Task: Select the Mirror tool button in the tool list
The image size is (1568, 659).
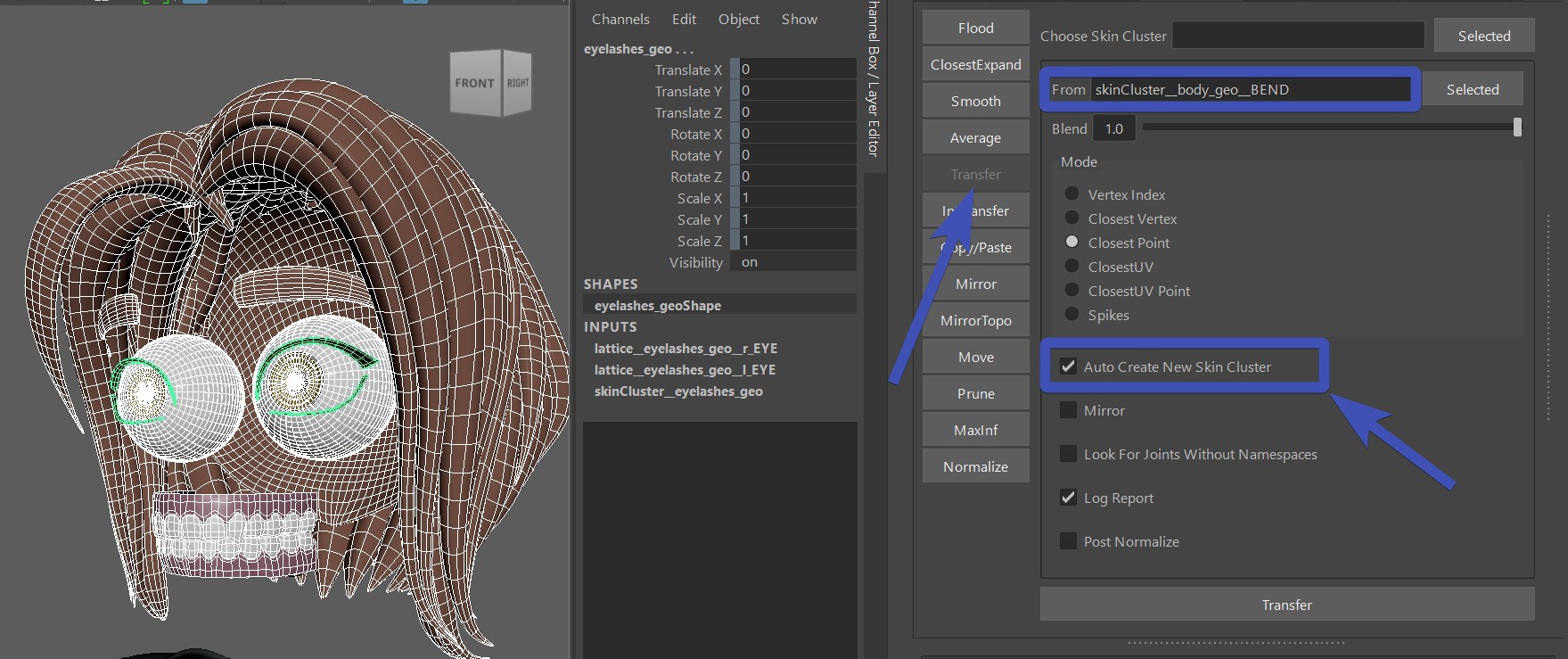Action: pos(975,284)
